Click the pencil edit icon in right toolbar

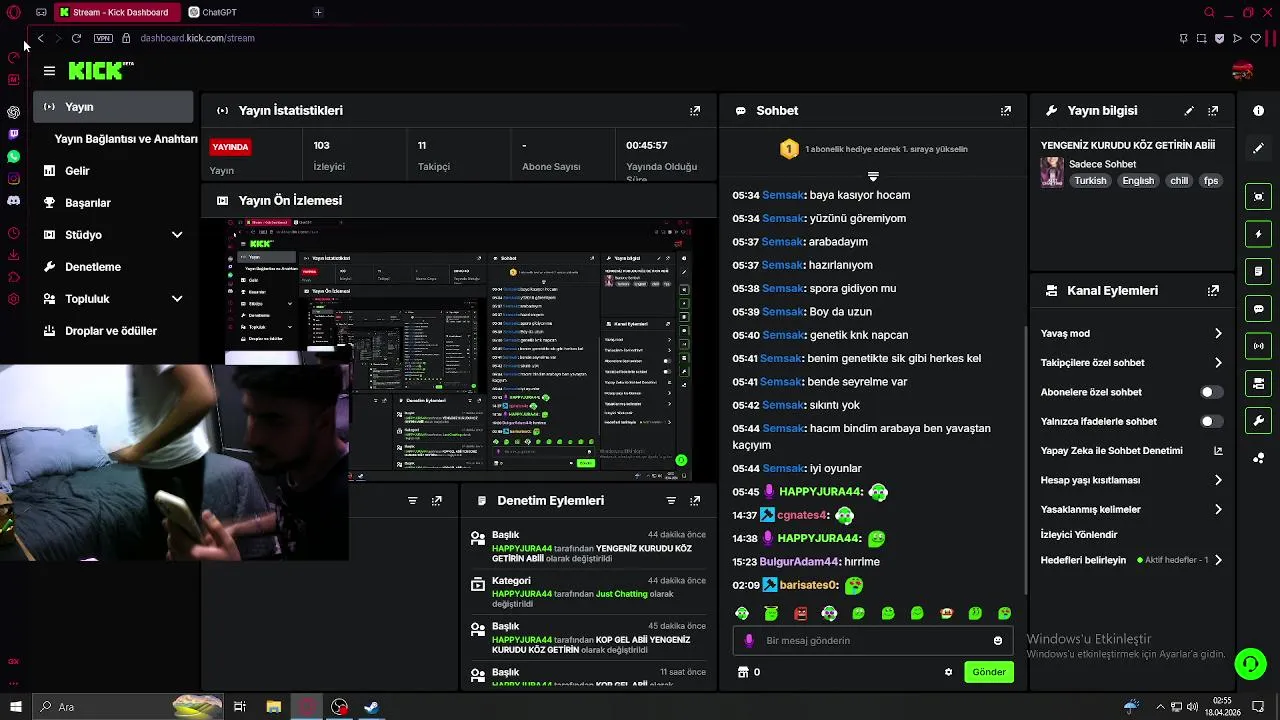click(1259, 148)
